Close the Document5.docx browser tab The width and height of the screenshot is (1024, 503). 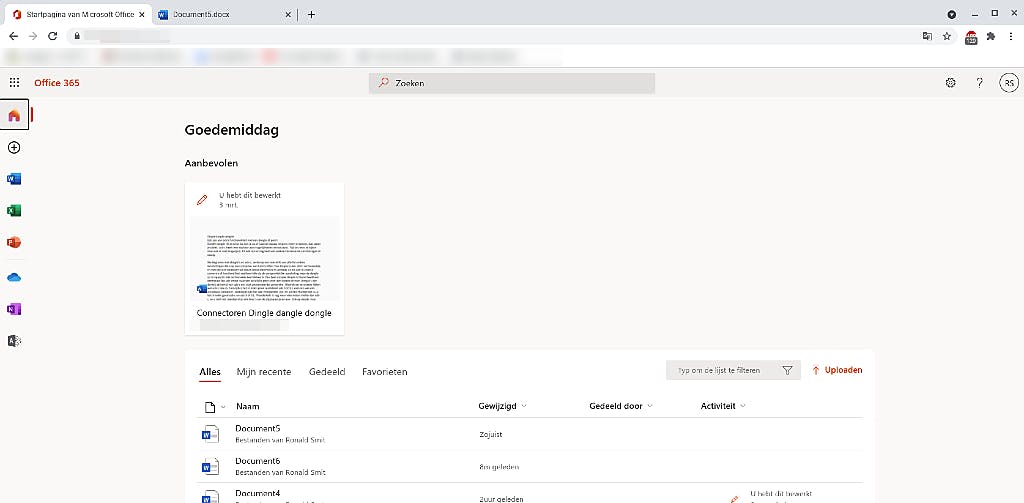click(288, 14)
